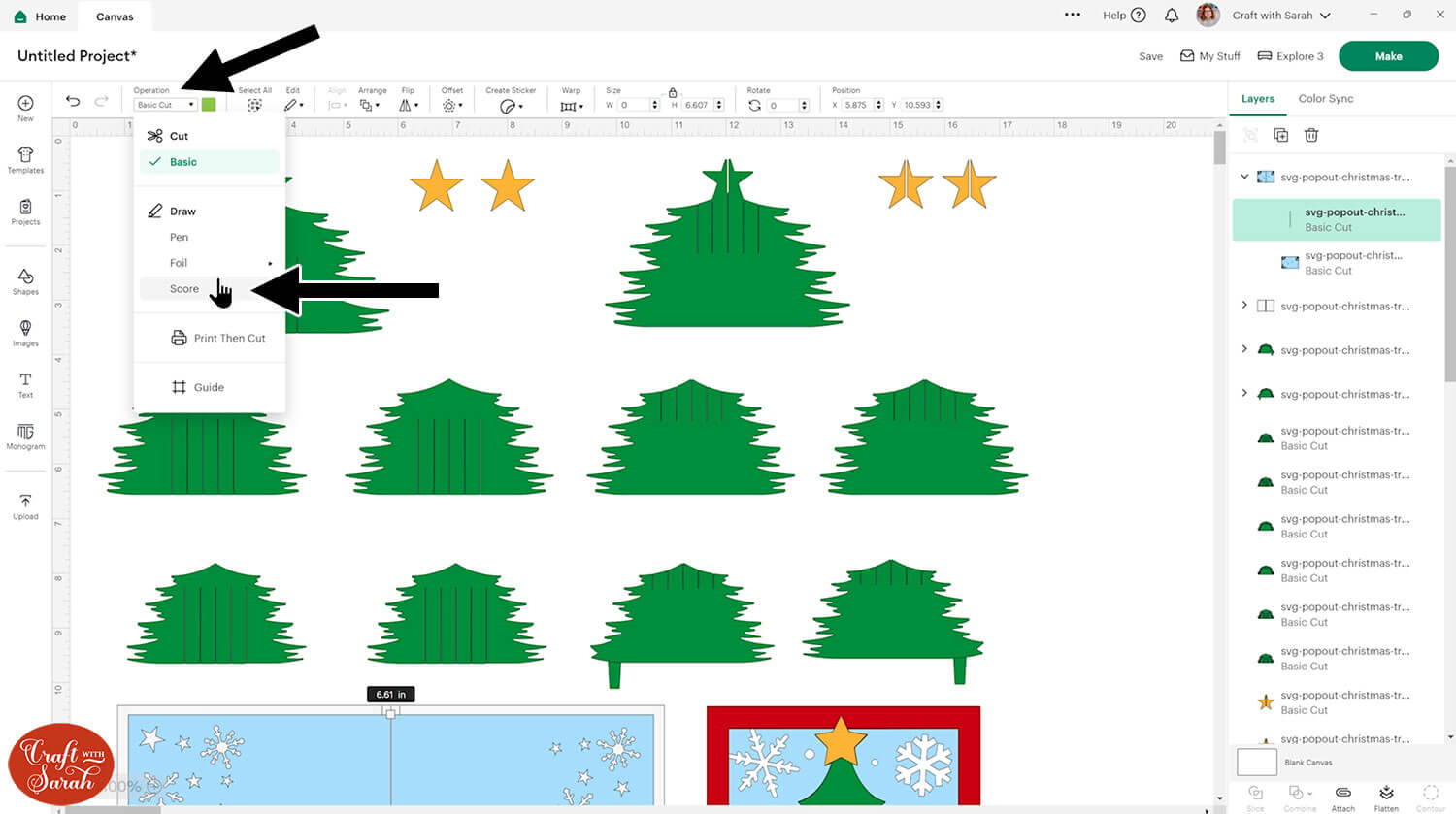Image resolution: width=1456 pixels, height=814 pixels.
Task: Switch to the Color Sync tab
Action: (1326, 99)
